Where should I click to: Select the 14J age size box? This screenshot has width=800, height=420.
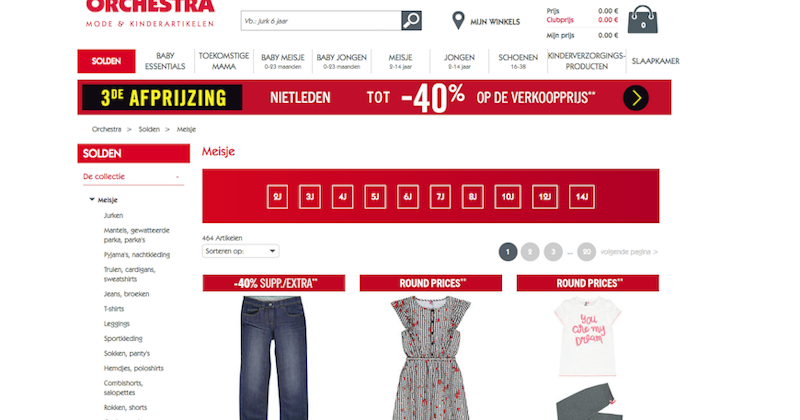point(582,197)
